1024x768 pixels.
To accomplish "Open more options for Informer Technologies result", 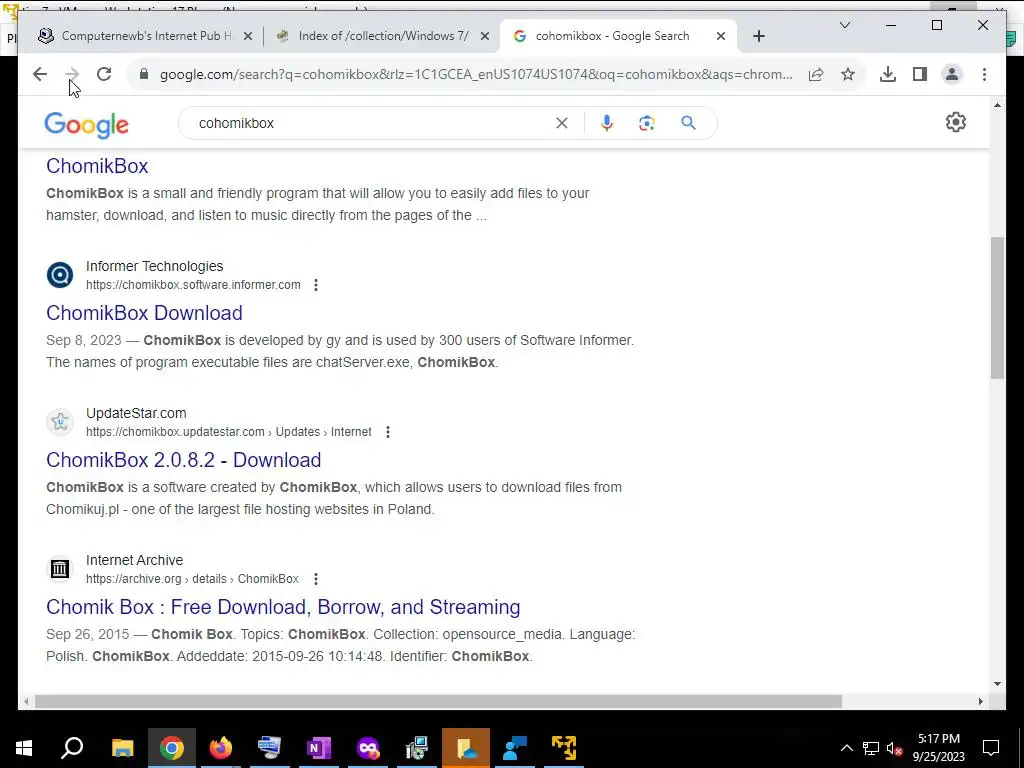I will (x=316, y=285).
